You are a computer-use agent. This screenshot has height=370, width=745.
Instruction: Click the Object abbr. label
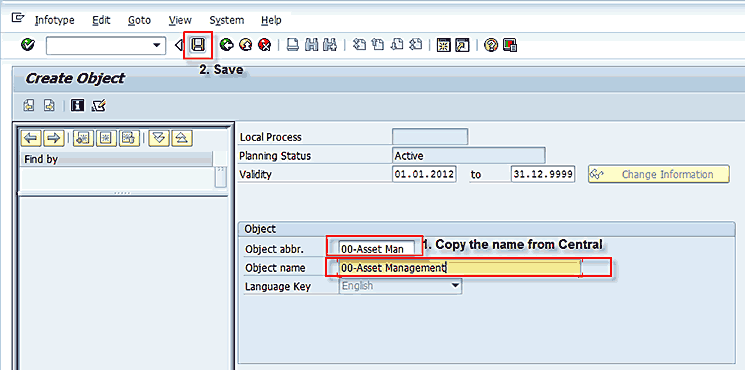pyautogui.click(x=274, y=249)
